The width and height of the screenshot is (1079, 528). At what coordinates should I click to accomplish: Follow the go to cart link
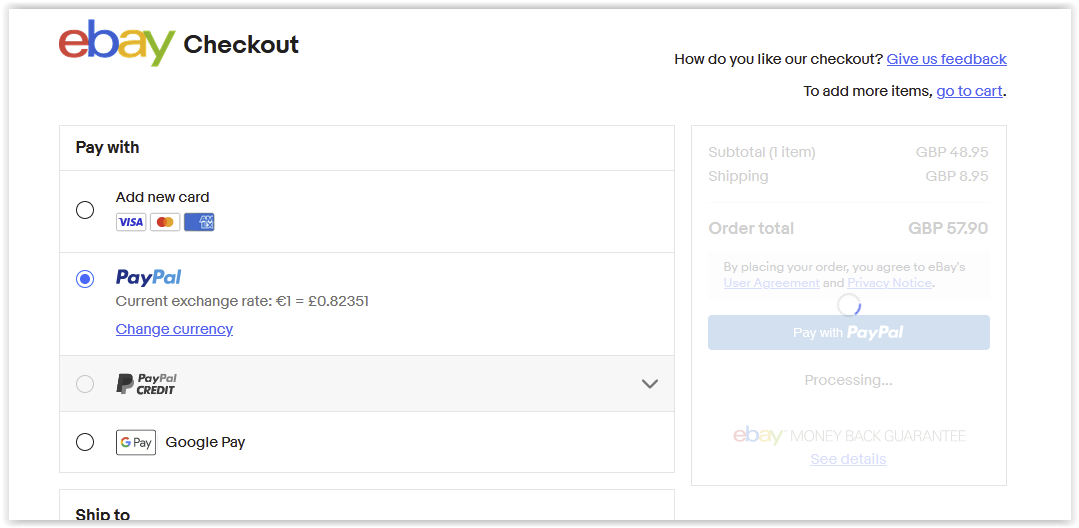coord(969,91)
